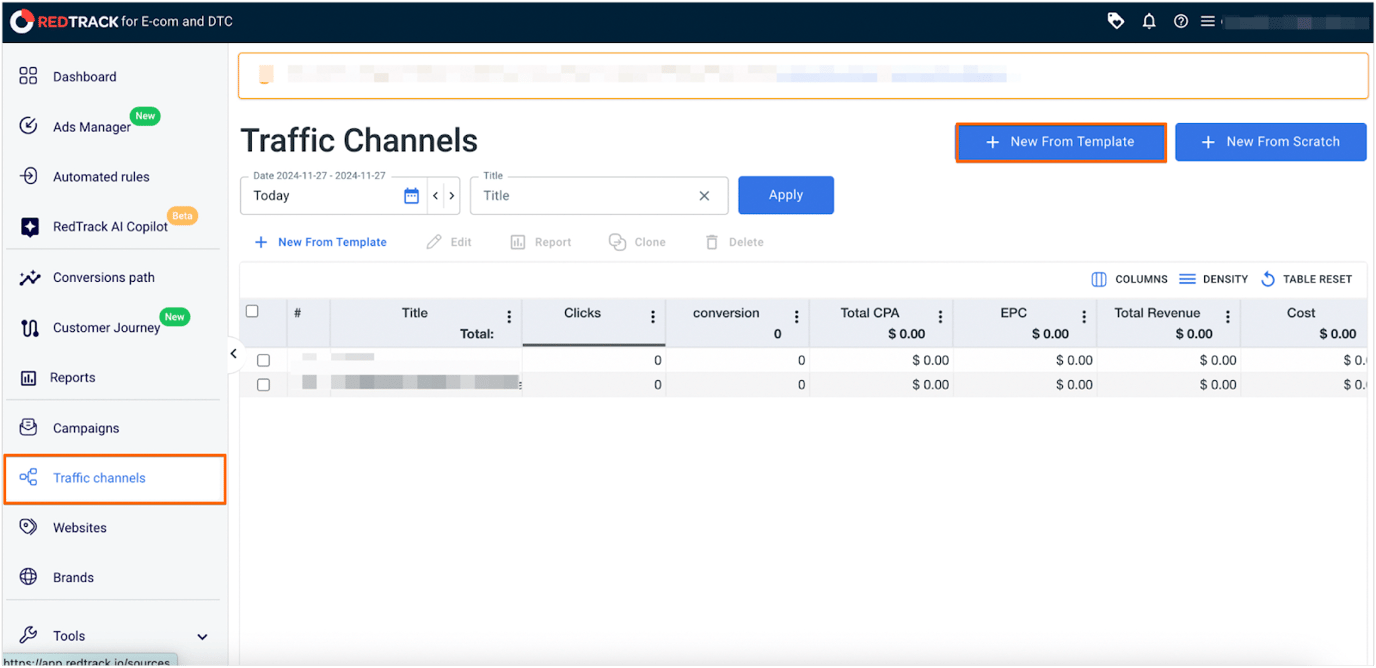Screen dimensions: 1376x668
Task: Open the notifications bell
Action: [x=1148, y=20]
